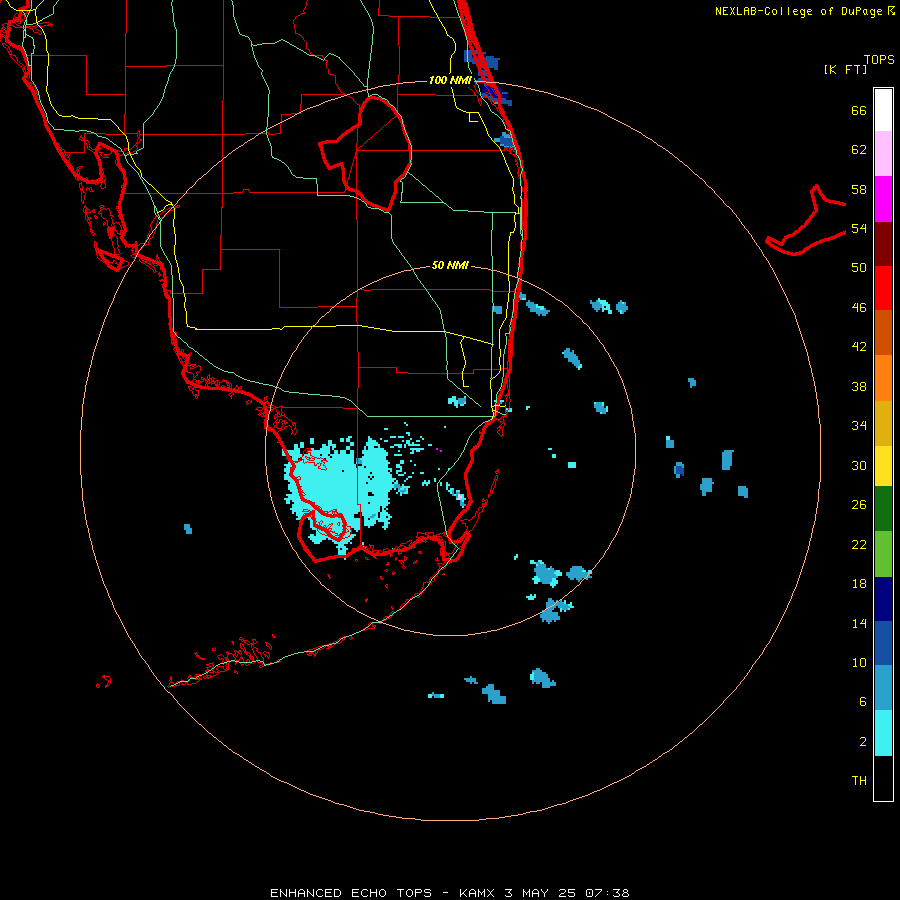Click the 50 NMI range ring label
Image resolution: width=900 pixels, height=900 pixels.
pyautogui.click(x=450, y=265)
